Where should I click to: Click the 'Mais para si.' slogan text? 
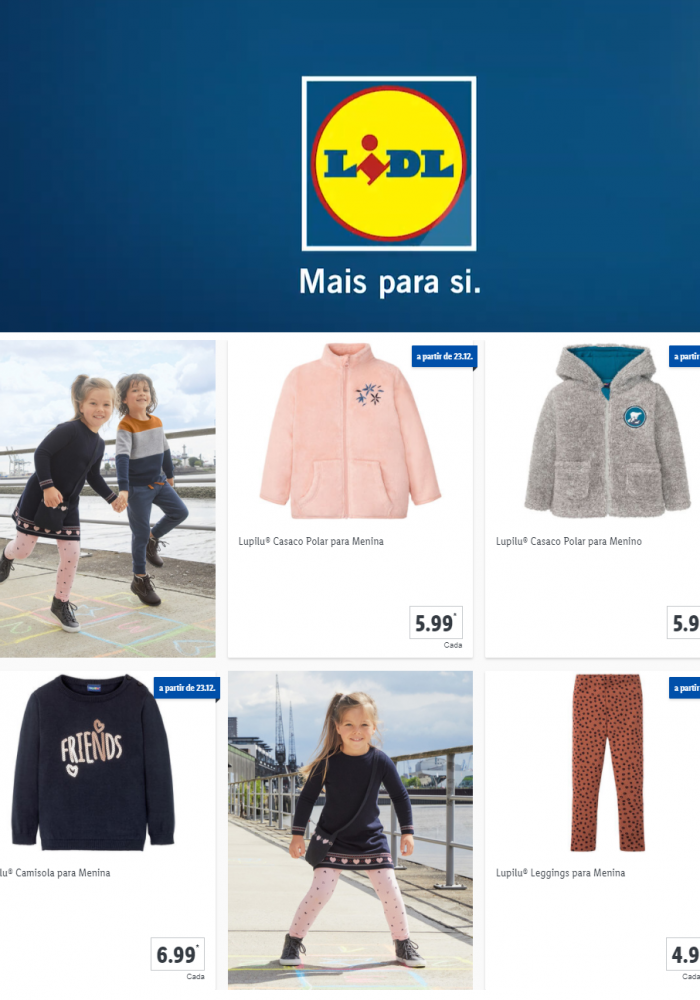click(x=390, y=282)
